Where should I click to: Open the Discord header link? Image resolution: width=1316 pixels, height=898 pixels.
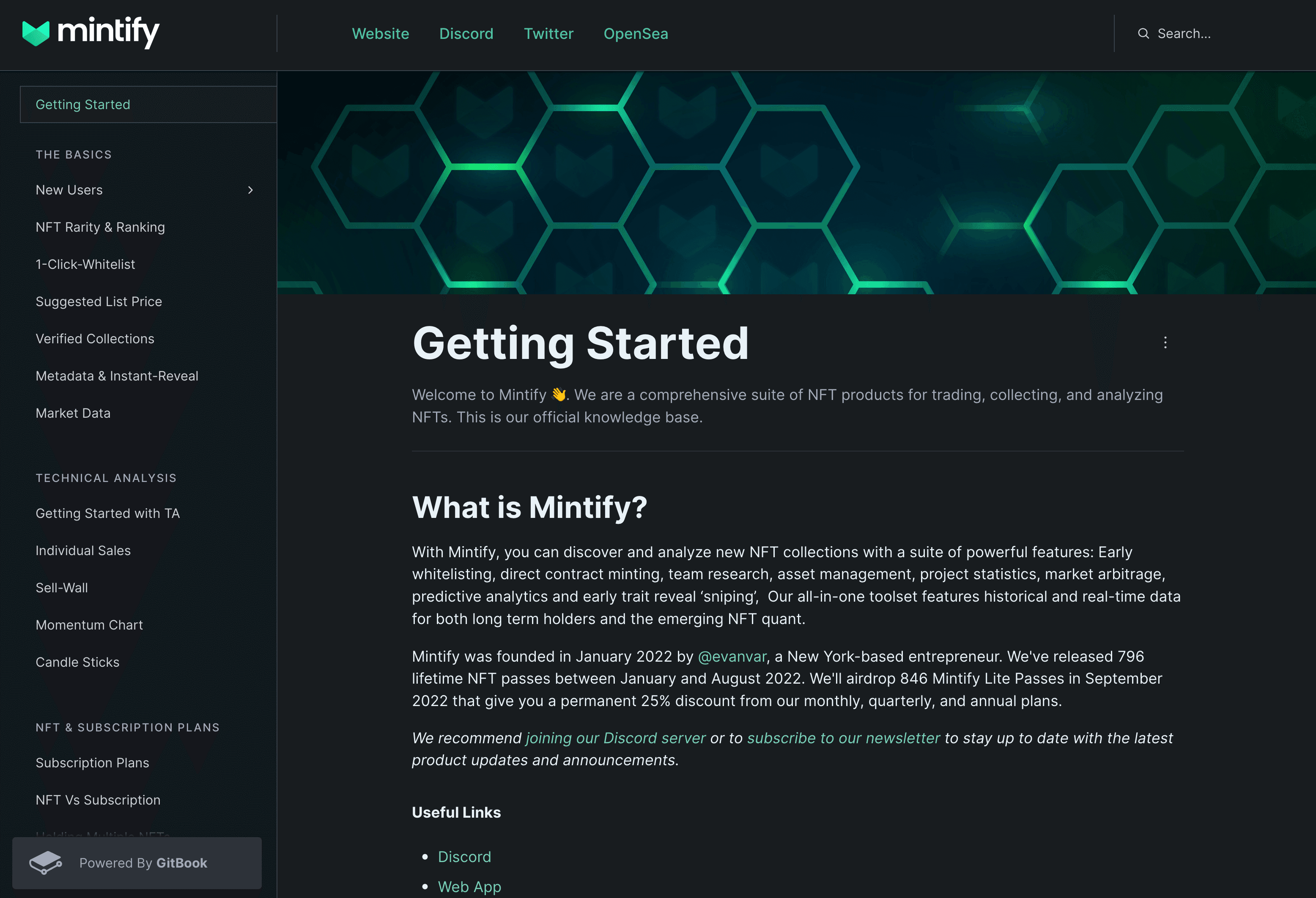(466, 33)
